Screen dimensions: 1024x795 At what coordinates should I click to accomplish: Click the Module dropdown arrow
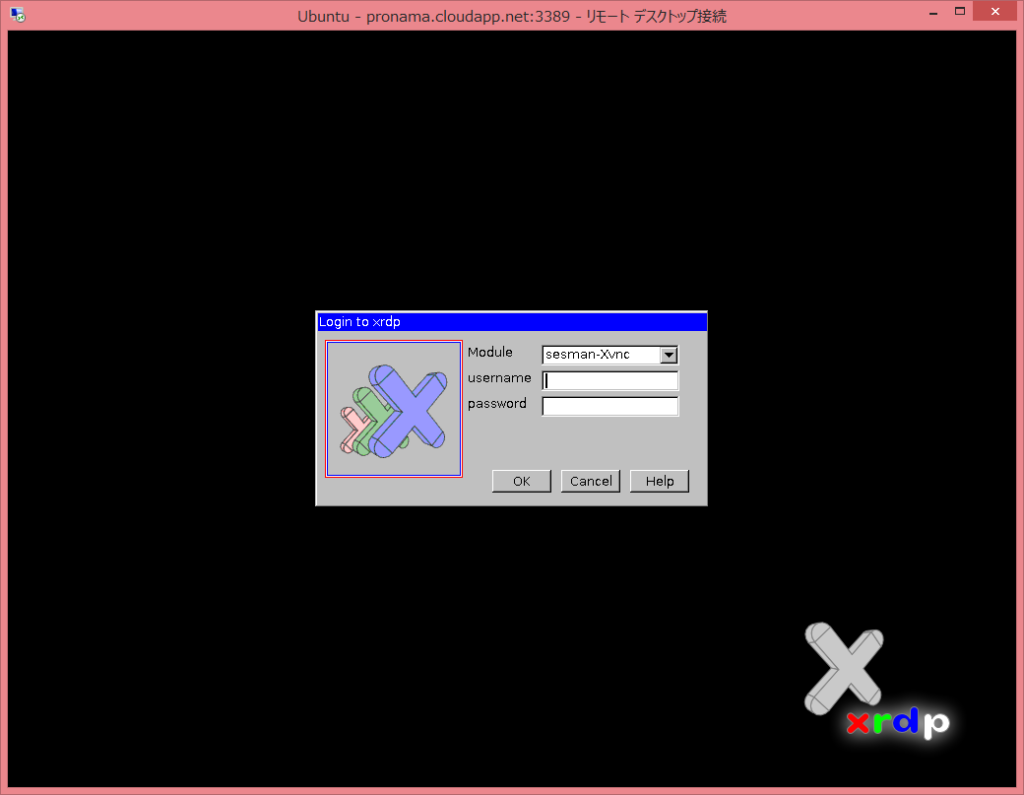[669, 354]
